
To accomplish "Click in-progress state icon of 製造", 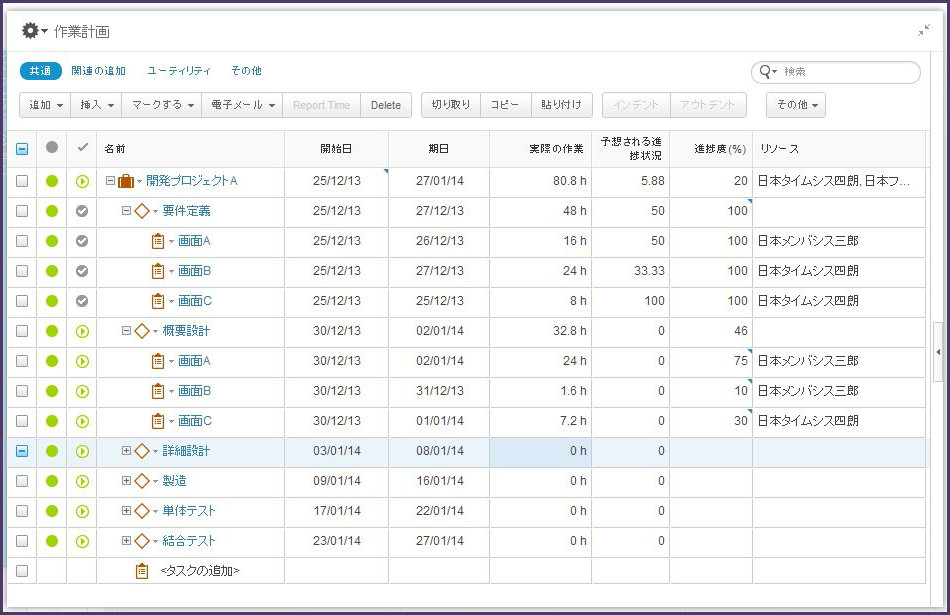I will (x=82, y=481).
